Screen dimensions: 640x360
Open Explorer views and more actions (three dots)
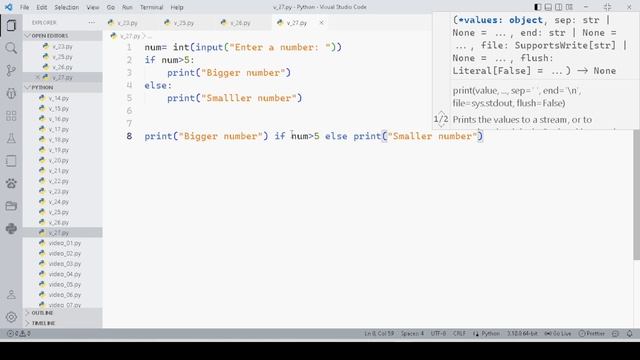[x=91, y=23]
